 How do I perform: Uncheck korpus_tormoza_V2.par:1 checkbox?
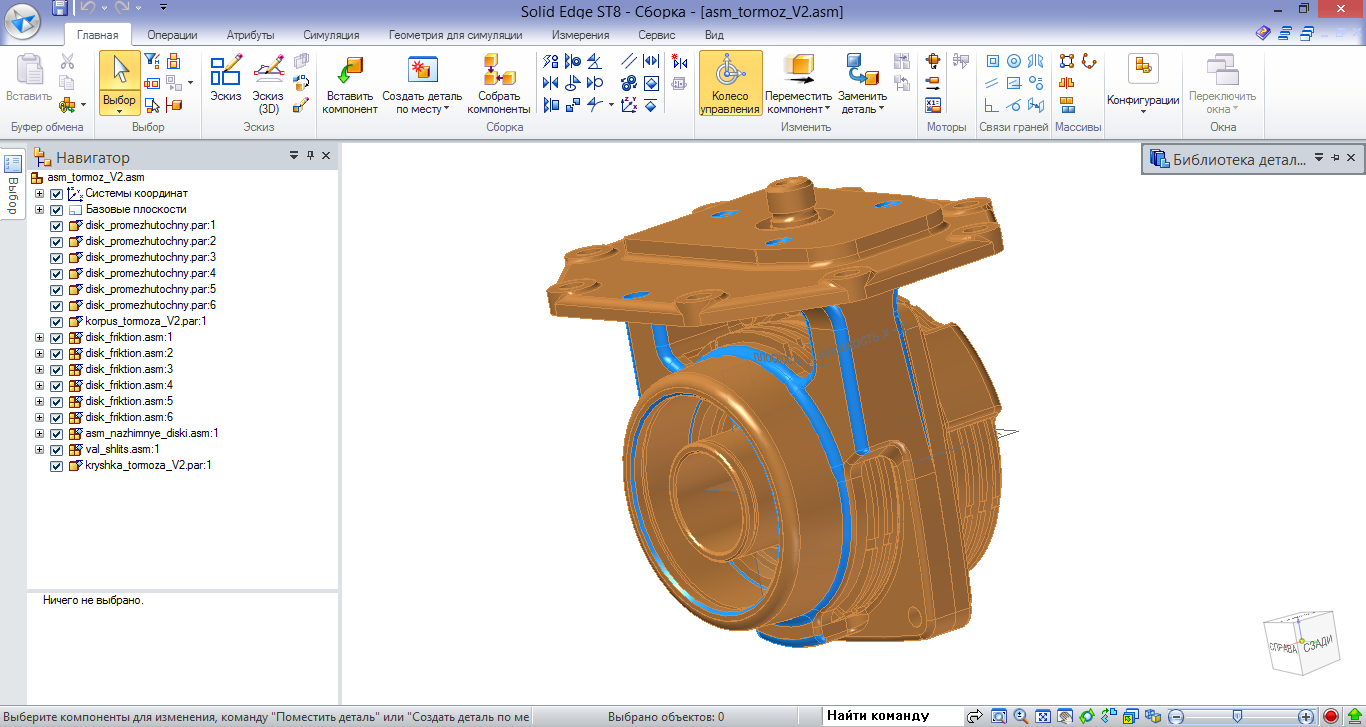(57, 322)
